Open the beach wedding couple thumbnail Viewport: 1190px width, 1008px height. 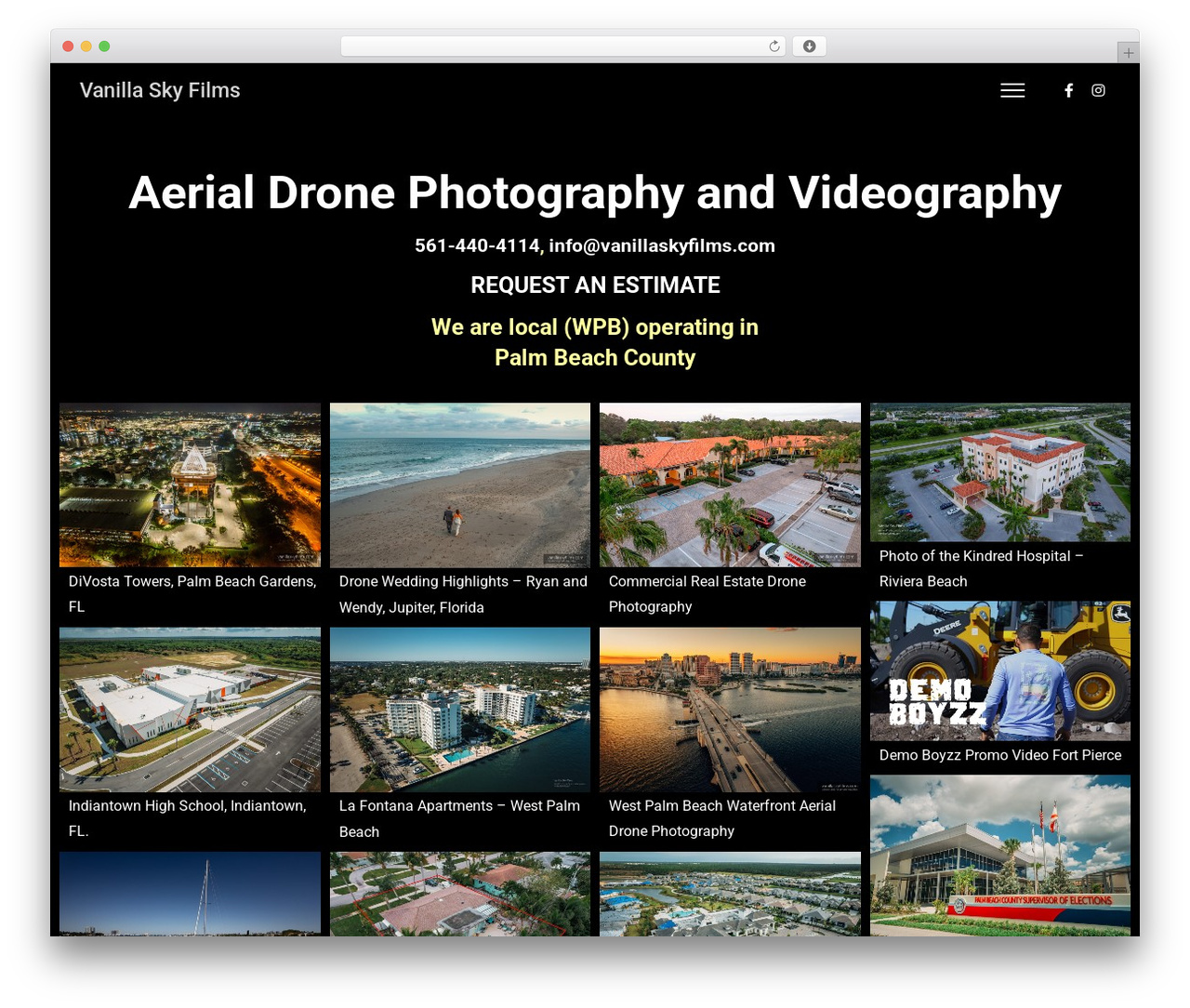pos(460,484)
